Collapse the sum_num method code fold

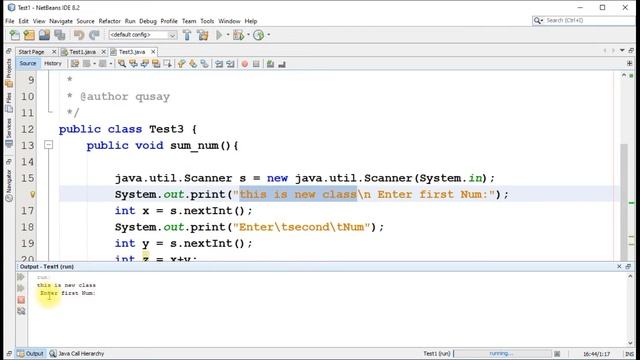tap(48, 145)
